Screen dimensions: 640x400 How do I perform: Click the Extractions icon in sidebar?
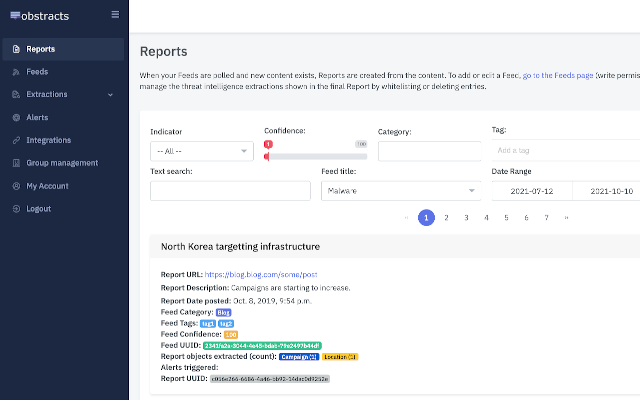[15, 95]
